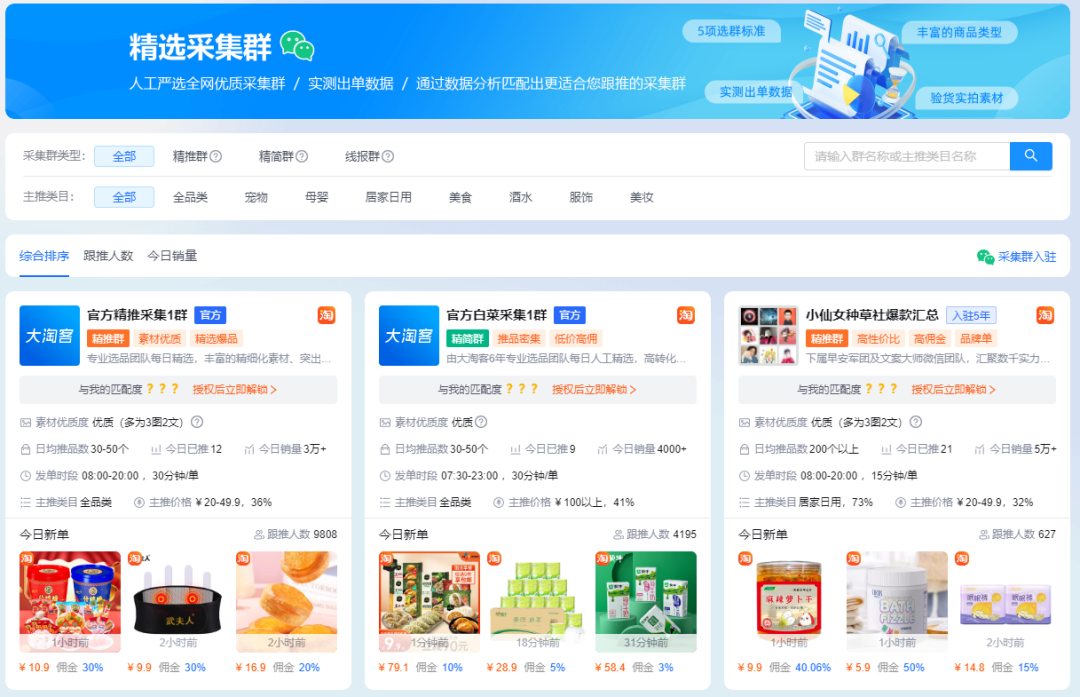
Task: Select 全部 under 采集群类型
Action: pyautogui.click(x=124, y=156)
